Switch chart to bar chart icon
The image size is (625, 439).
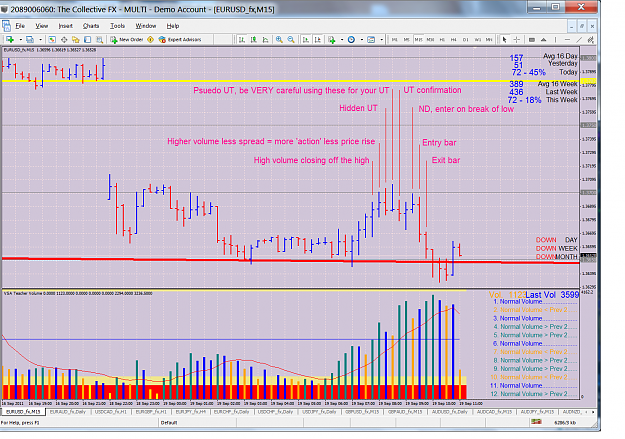tap(242, 39)
